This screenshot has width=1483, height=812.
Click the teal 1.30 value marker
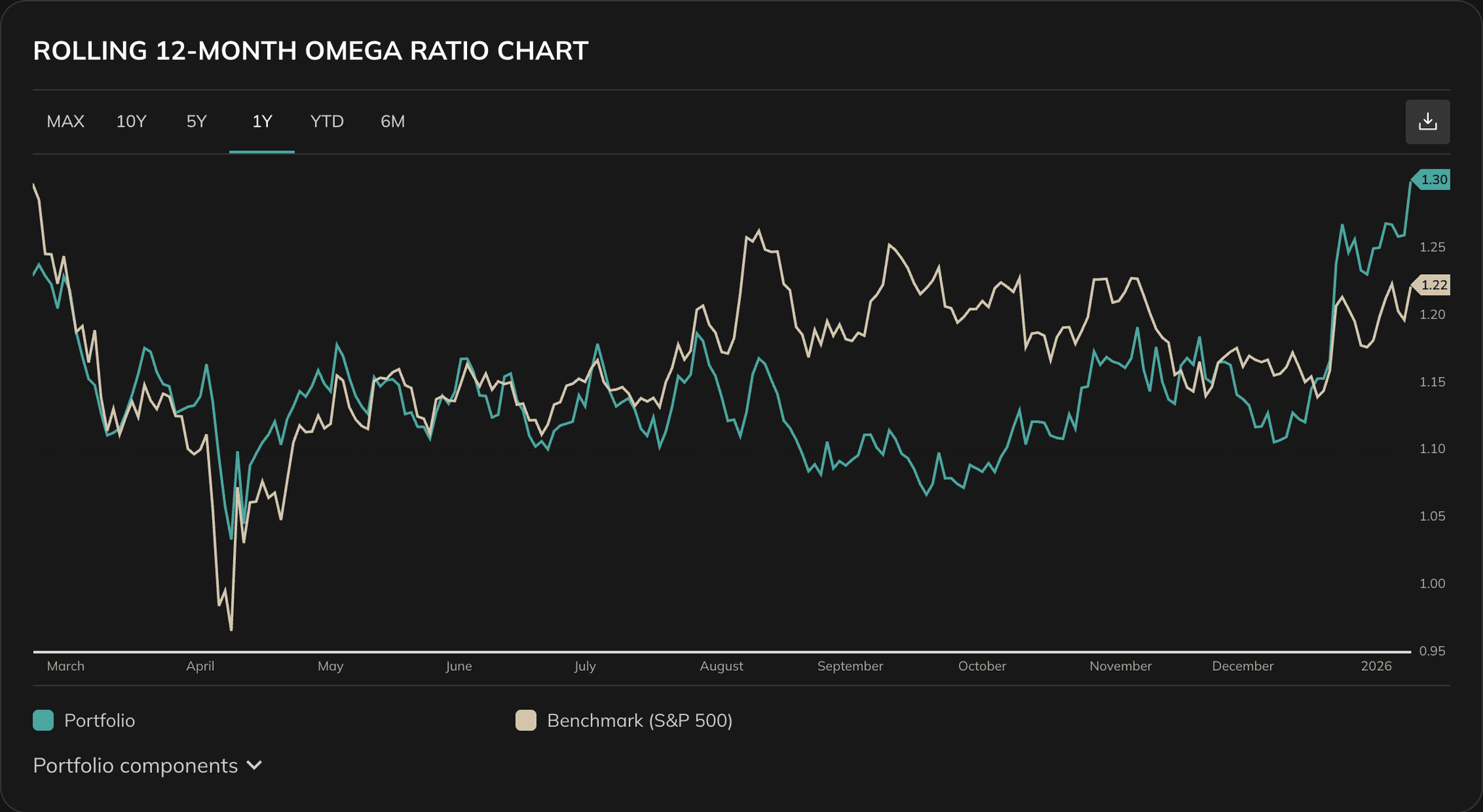pos(1434,179)
